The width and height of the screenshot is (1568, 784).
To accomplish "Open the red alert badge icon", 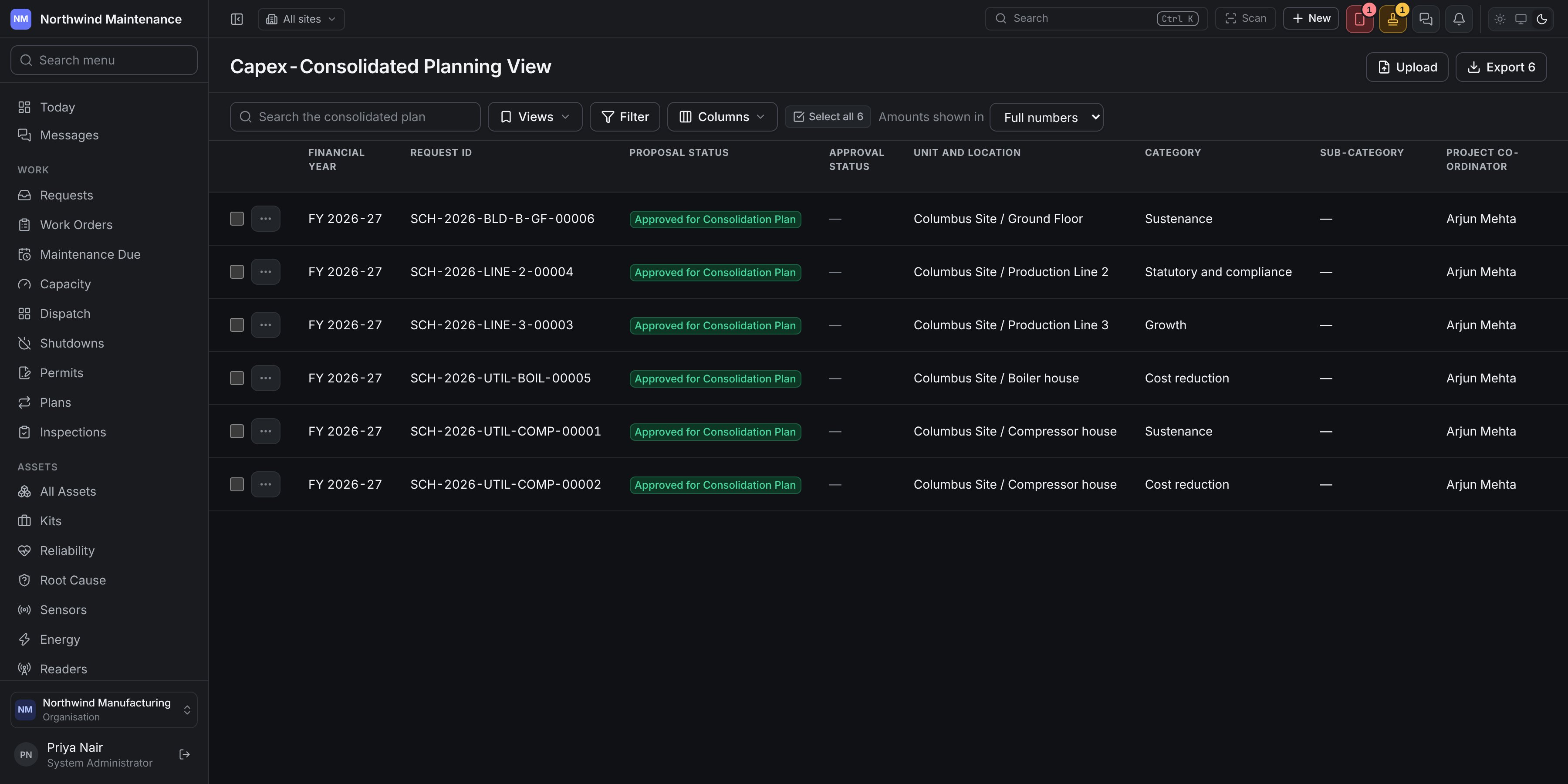I will click(1359, 19).
